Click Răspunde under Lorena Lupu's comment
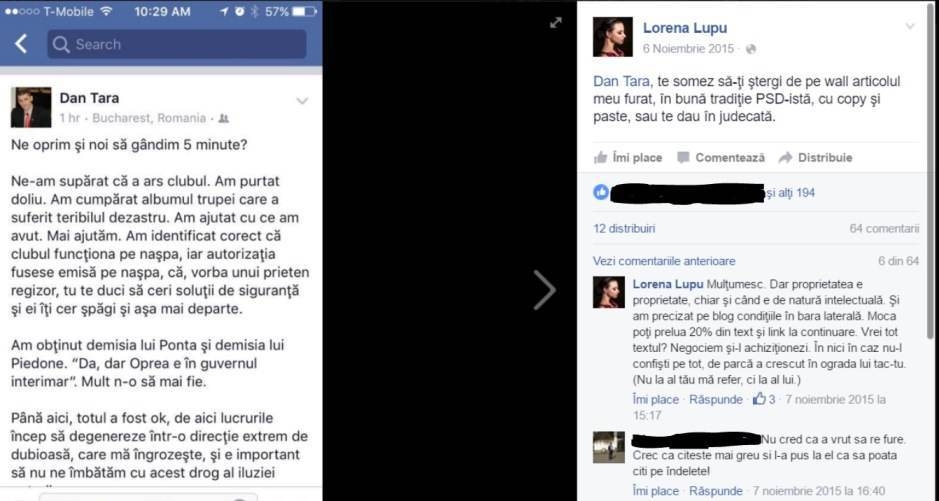The image size is (939, 501). [716, 399]
